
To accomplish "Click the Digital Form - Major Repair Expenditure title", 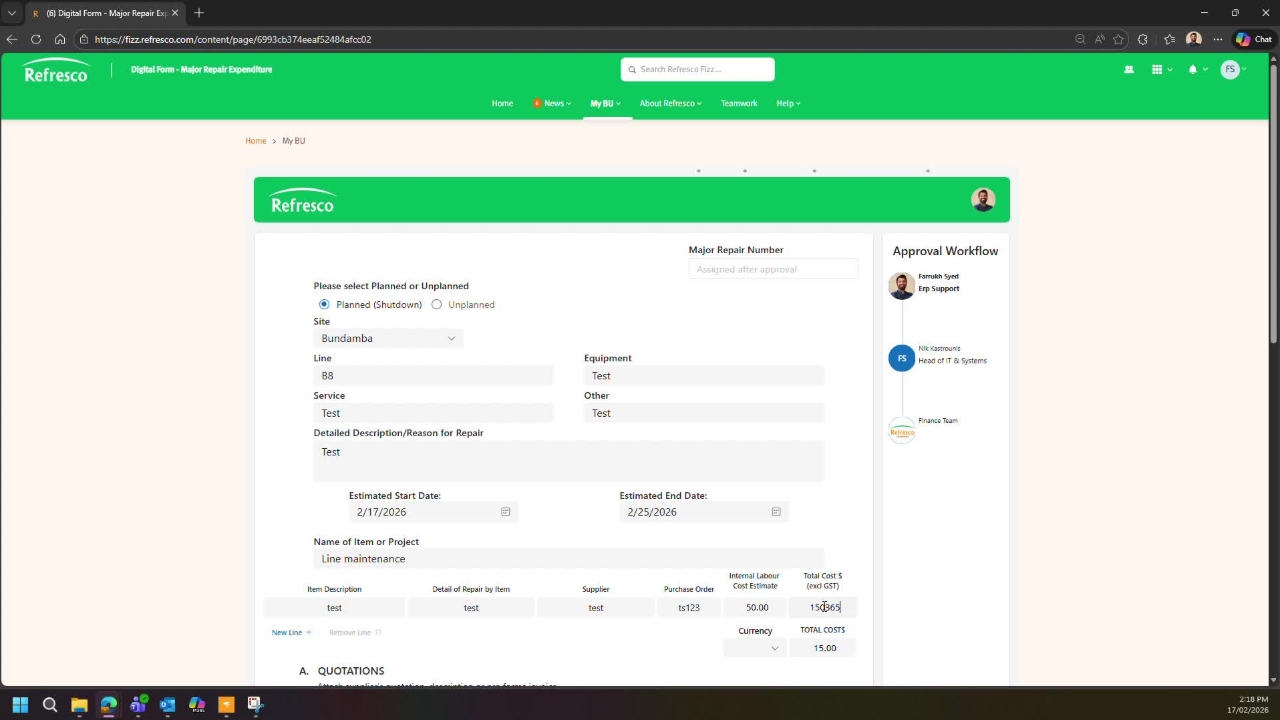I will tap(201, 69).
